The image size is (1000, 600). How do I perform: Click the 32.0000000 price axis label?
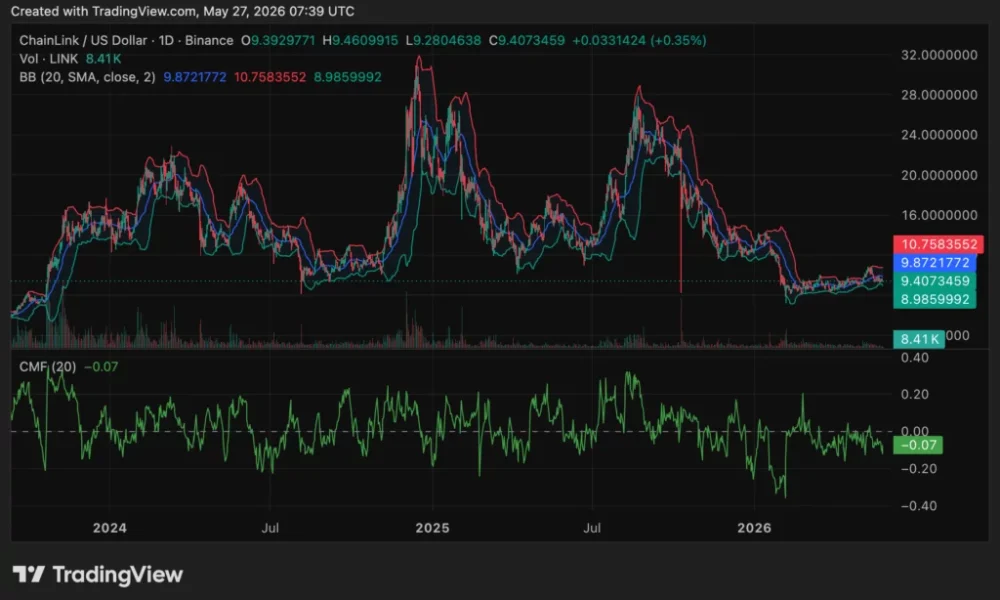pos(939,55)
